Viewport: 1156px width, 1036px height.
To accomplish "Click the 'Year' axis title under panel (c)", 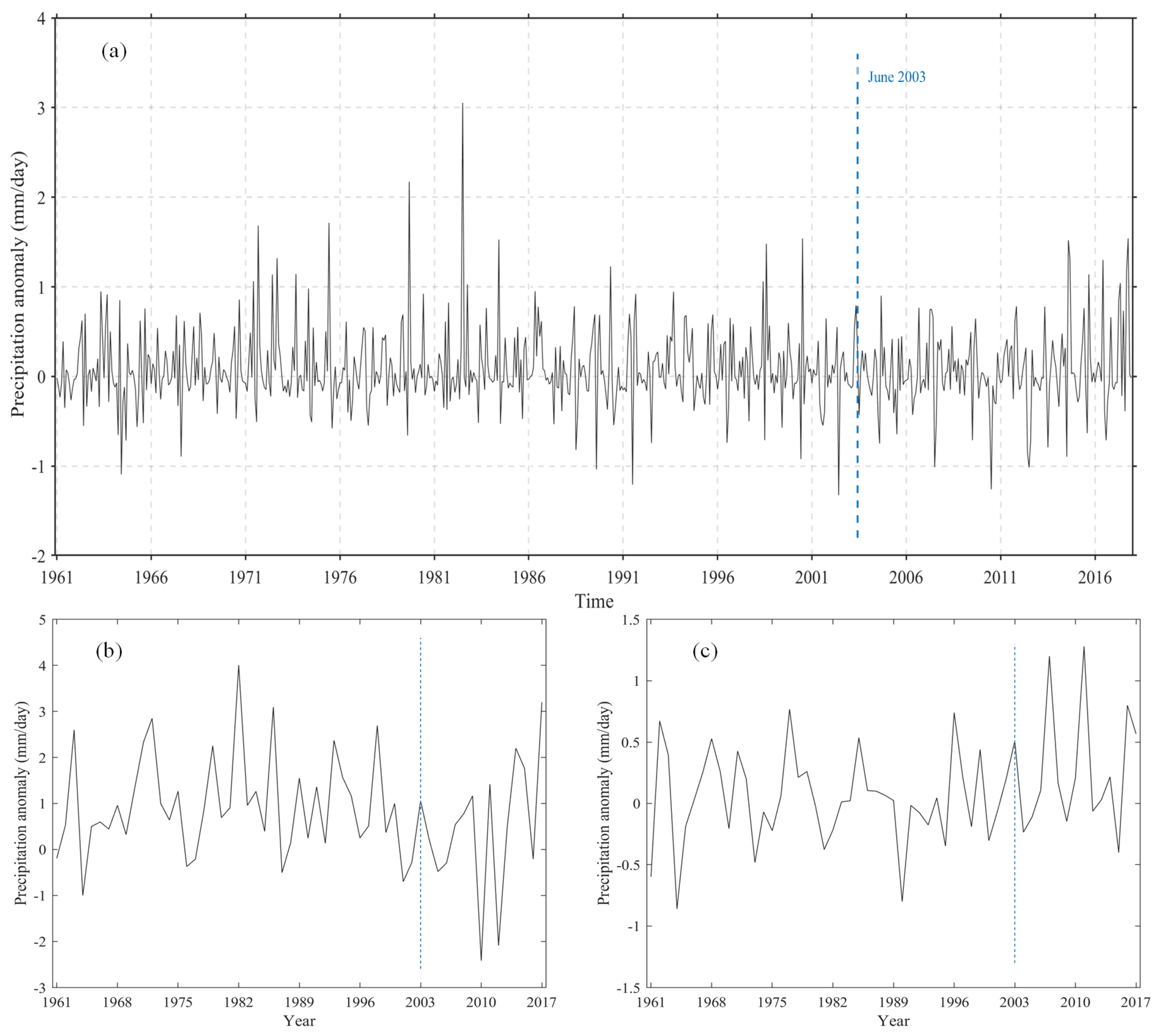I will 893,1021.
